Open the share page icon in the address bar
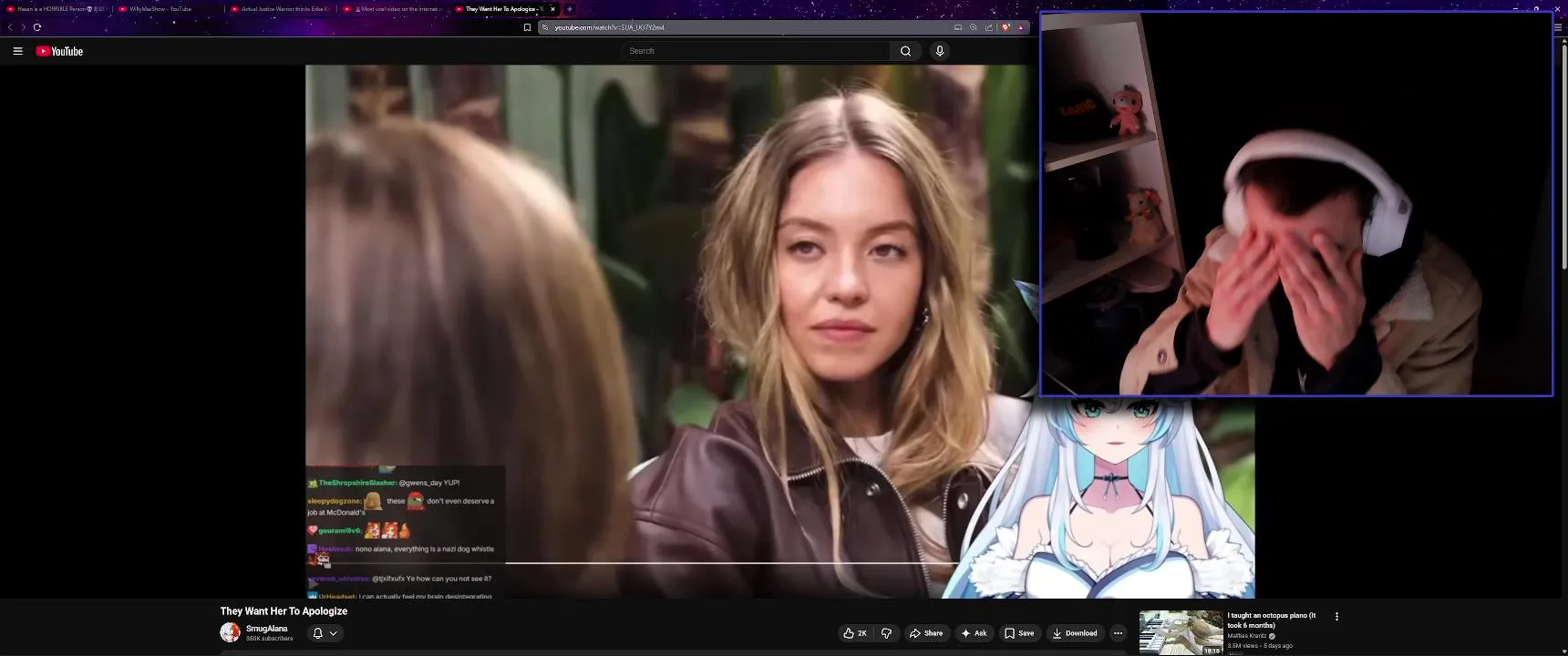Screen dimensions: 1568x656 (x=989, y=27)
